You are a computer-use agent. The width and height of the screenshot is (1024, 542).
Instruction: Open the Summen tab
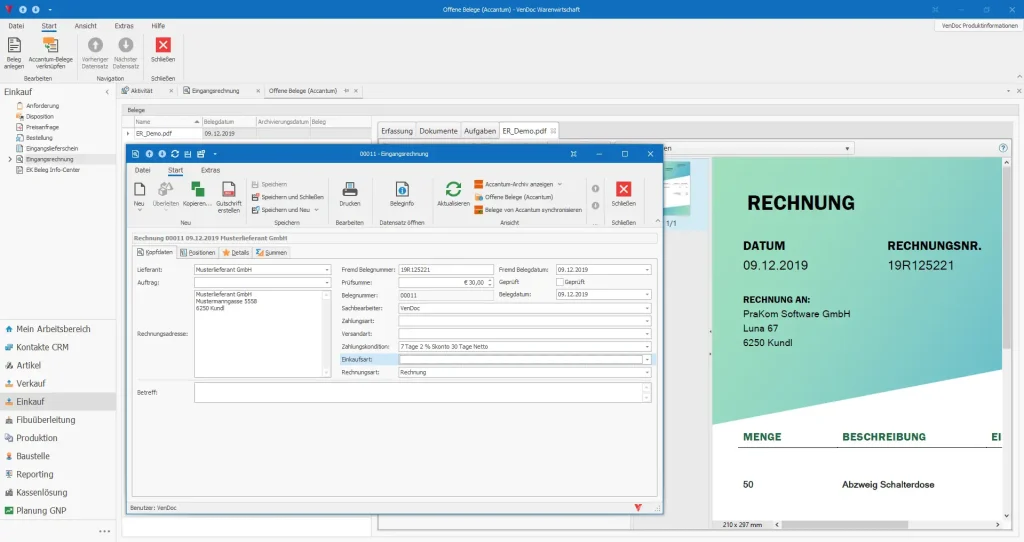click(x=271, y=253)
